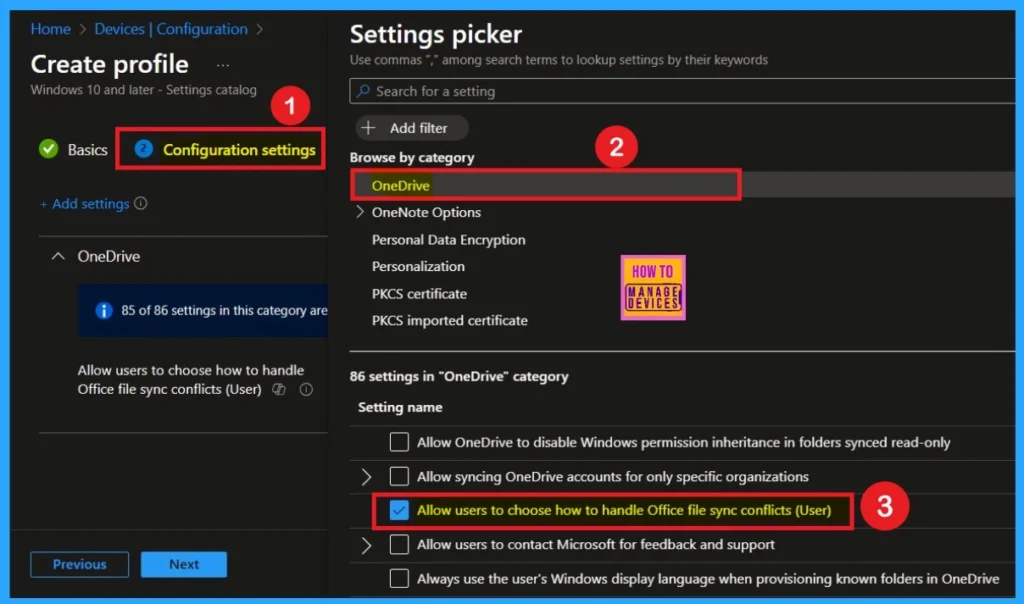The image size is (1024, 604).
Task: Open the ellipsis menu beside Create profile
Action: tap(223, 65)
